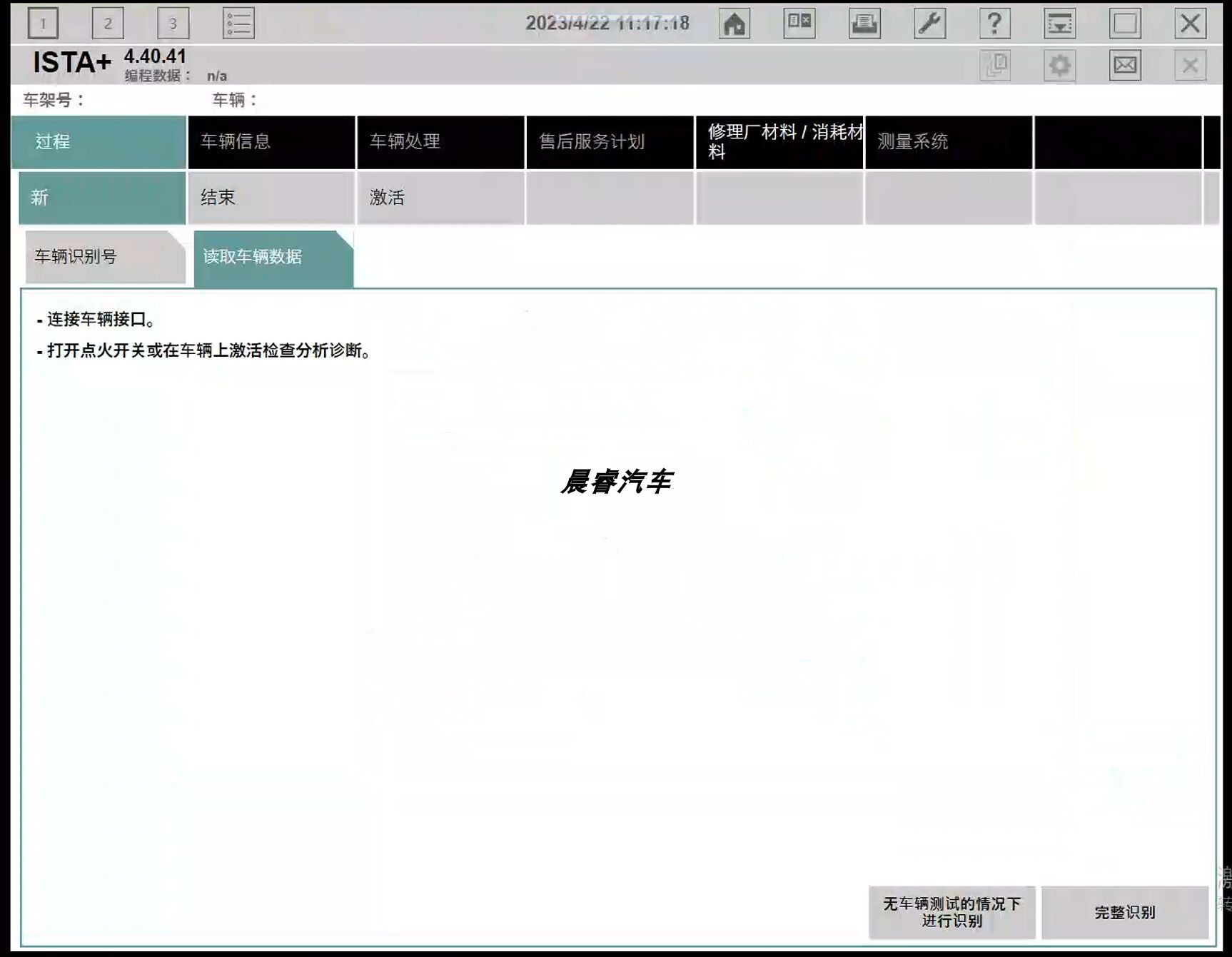
Task: Open 修理厂材料 / 消耗材料 tab
Action: tap(779, 142)
